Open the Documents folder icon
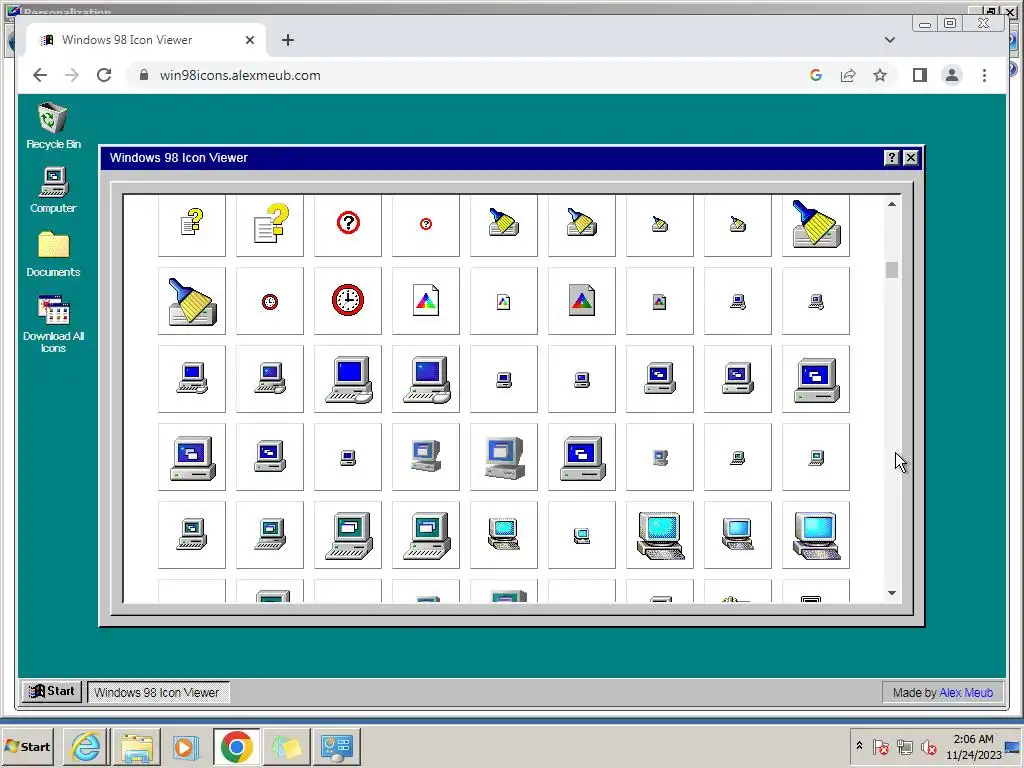Viewport: 1024px width, 768px height. click(53, 254)
